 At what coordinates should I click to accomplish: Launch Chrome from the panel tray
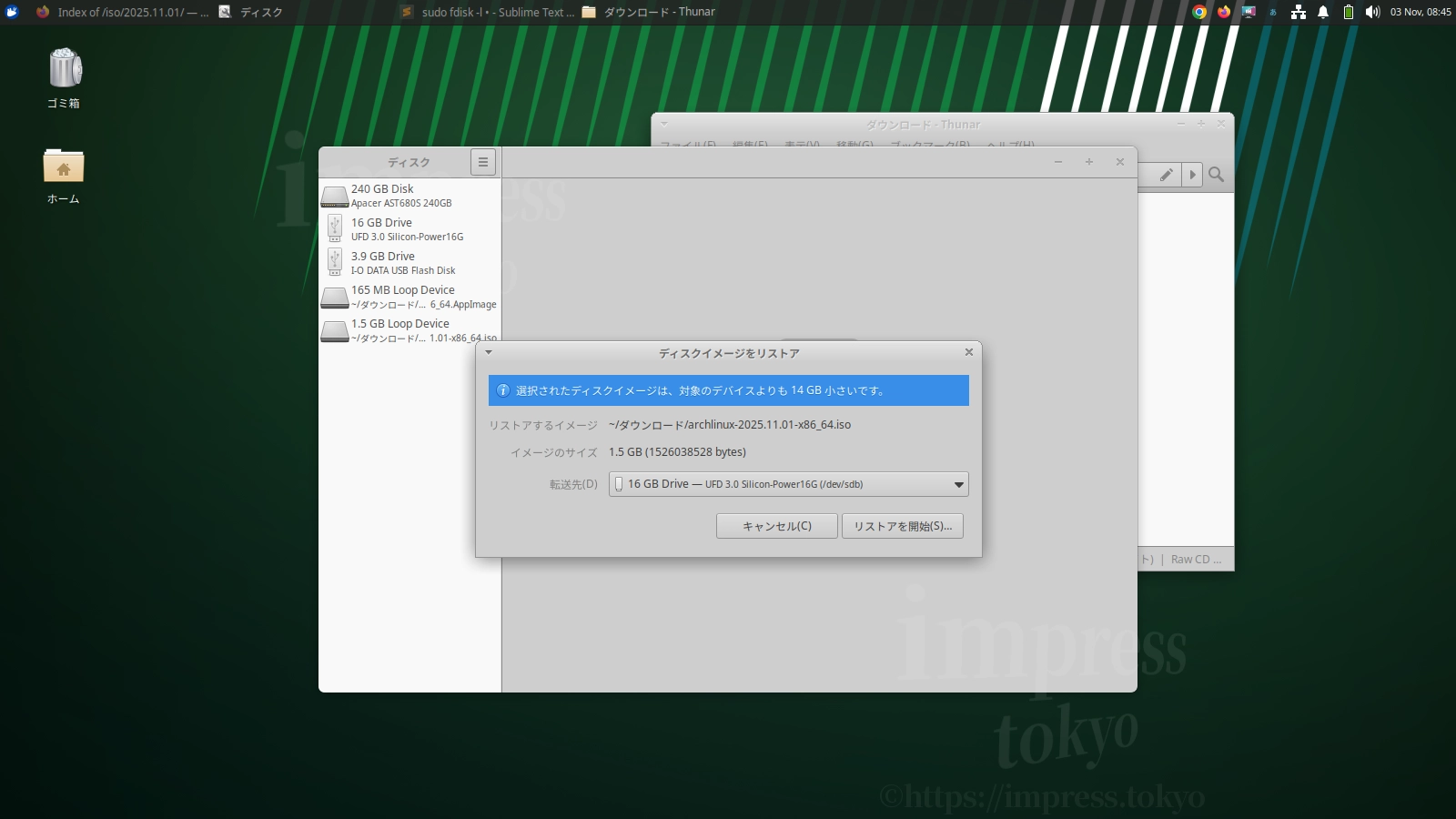1199,12
